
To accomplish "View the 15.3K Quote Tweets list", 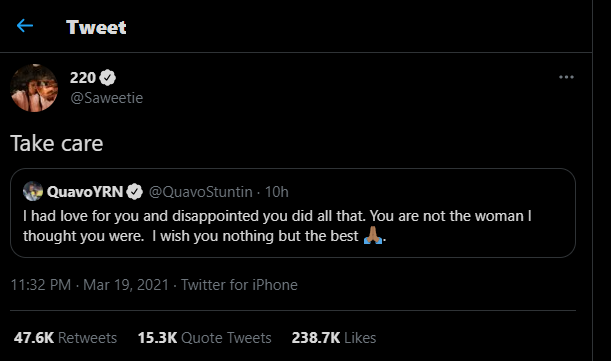I will [x=205, y=338].
